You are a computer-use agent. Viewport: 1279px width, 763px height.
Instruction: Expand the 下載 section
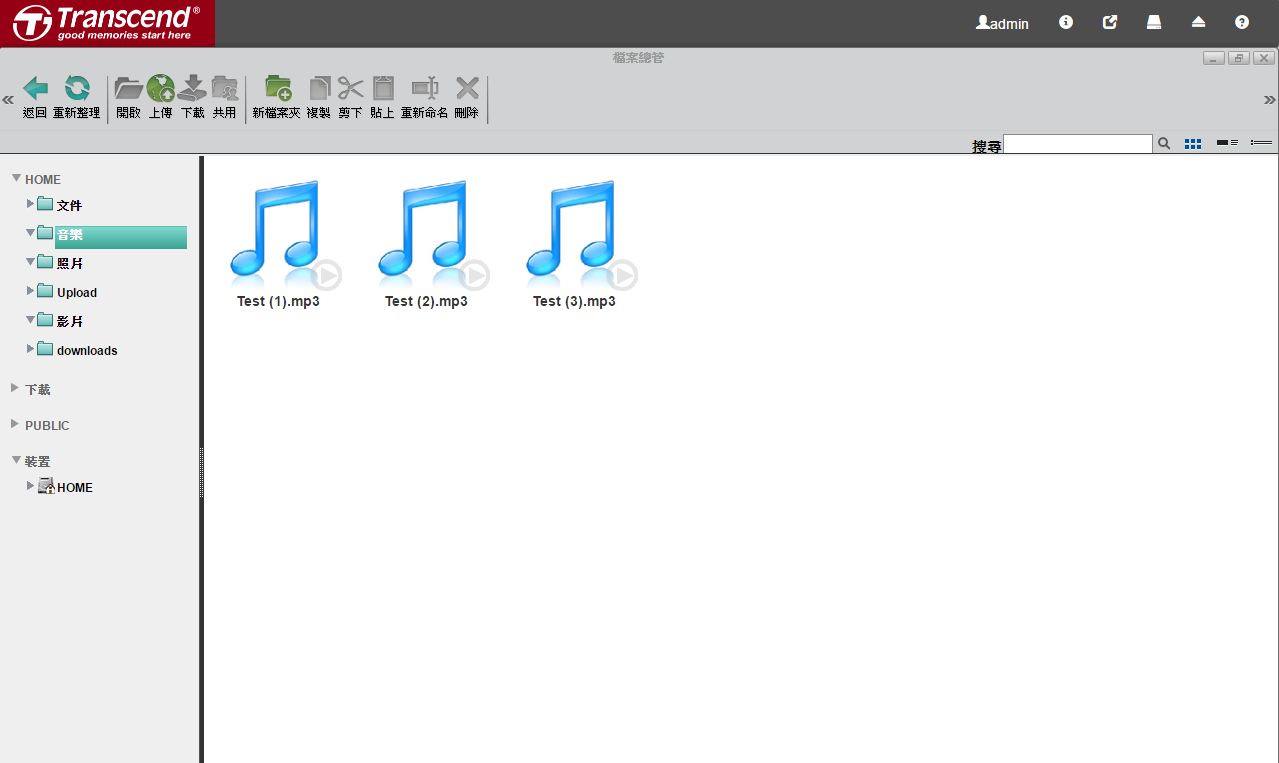click(x=15, y=387)
